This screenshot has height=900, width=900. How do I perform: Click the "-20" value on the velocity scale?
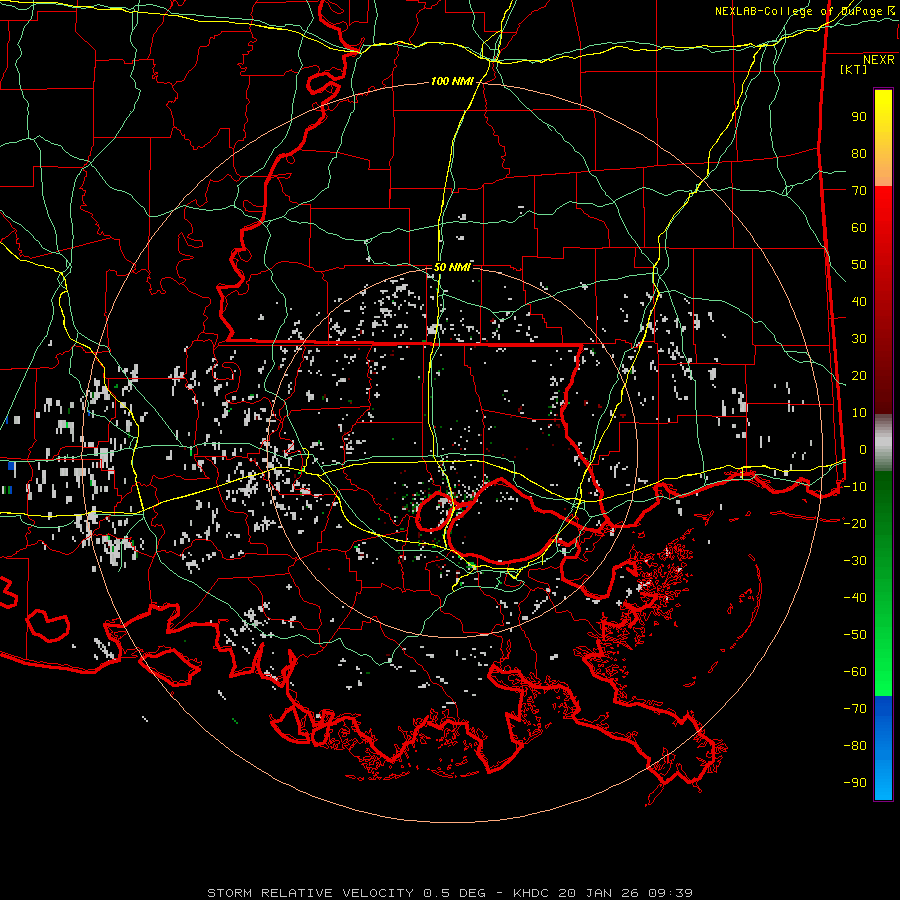pyautogui.click(x=855, y=524)
